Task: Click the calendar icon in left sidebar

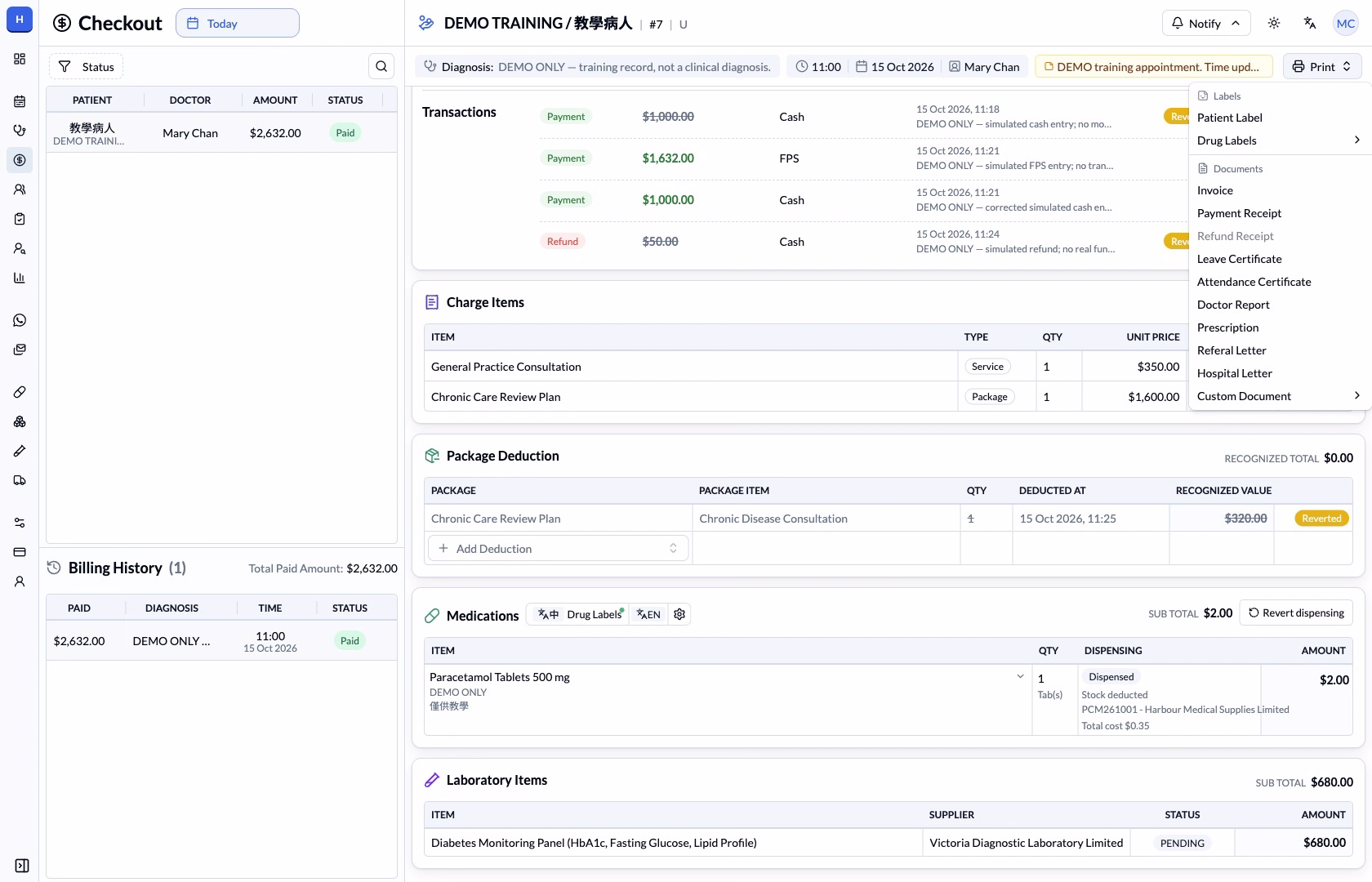Action: tap(20, 101)
